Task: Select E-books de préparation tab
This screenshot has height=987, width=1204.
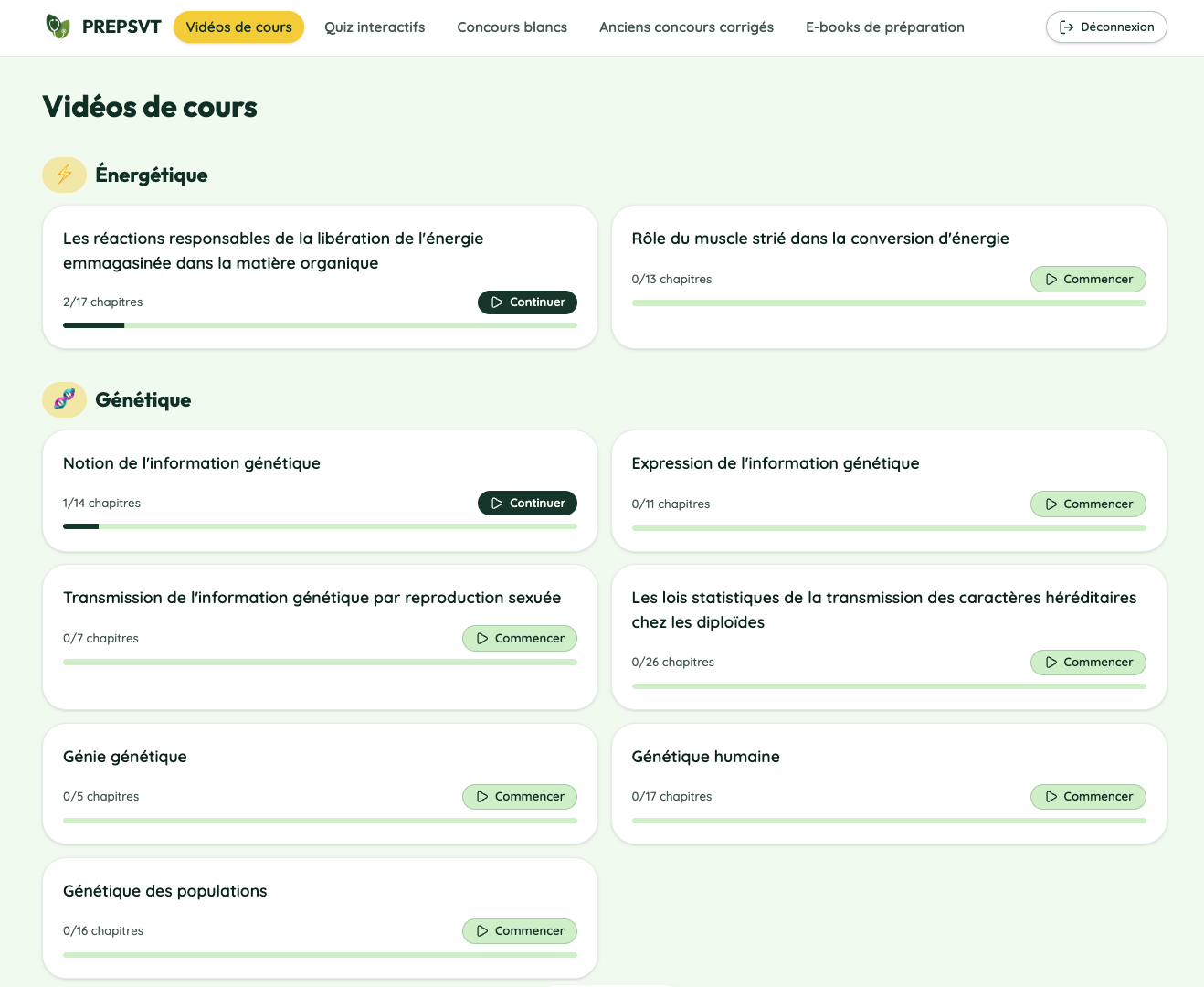Action: point(884,27)
